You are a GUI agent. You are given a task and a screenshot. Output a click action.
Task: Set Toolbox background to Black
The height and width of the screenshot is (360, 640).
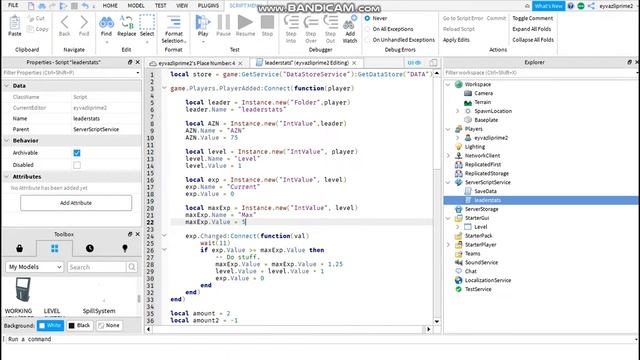[x=79, y=325]
